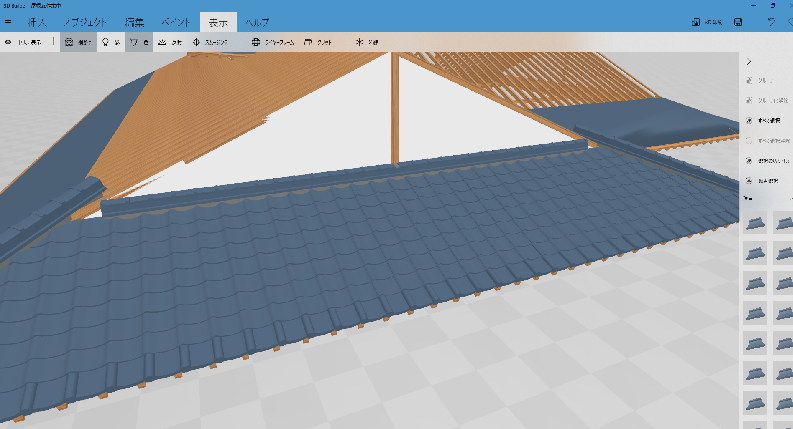Switch to the ペイント (Paint) tab
This screenshot has width=793, height=429.
[176, 22]
